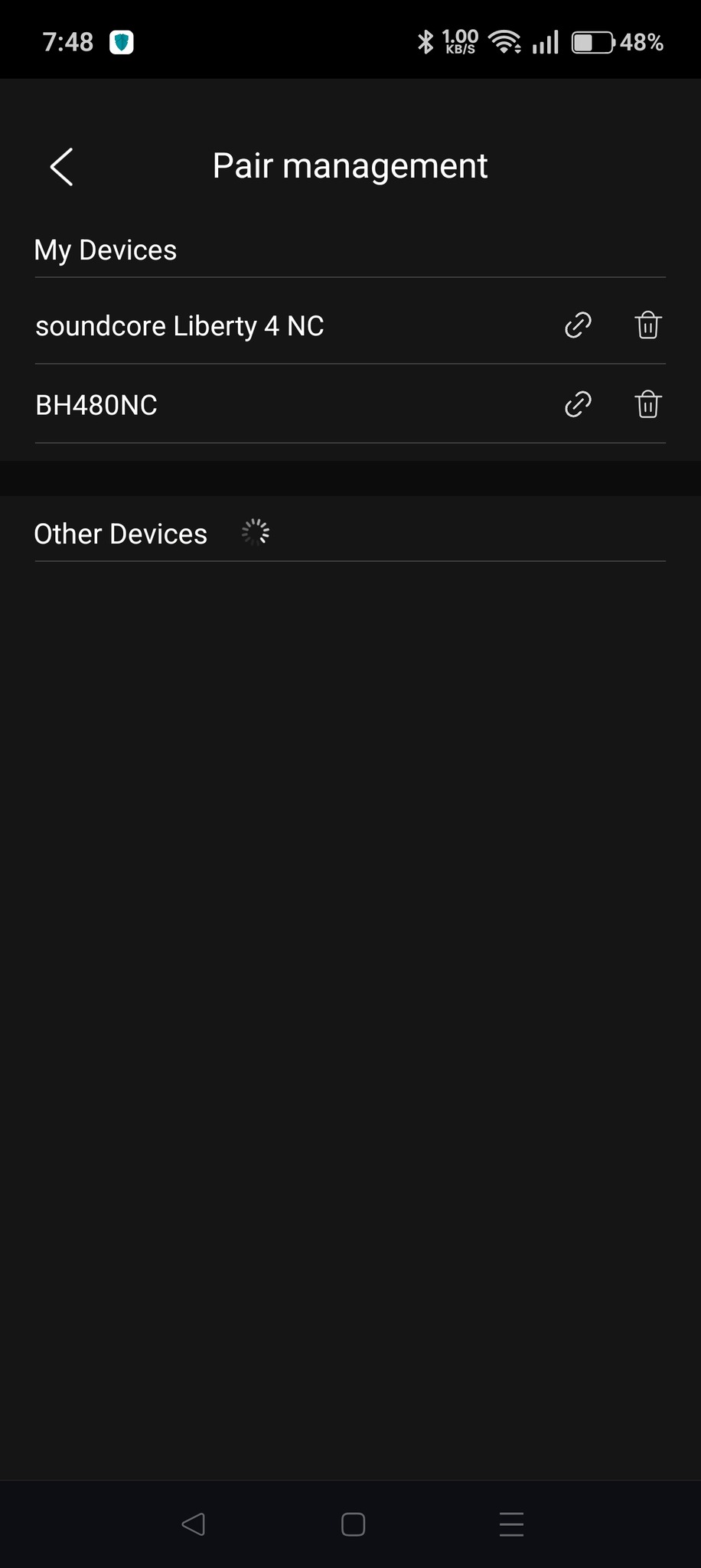Go back using the top-left arrow
The height and width of the screenshot is (1568, 701).
(x=61, y=166)
